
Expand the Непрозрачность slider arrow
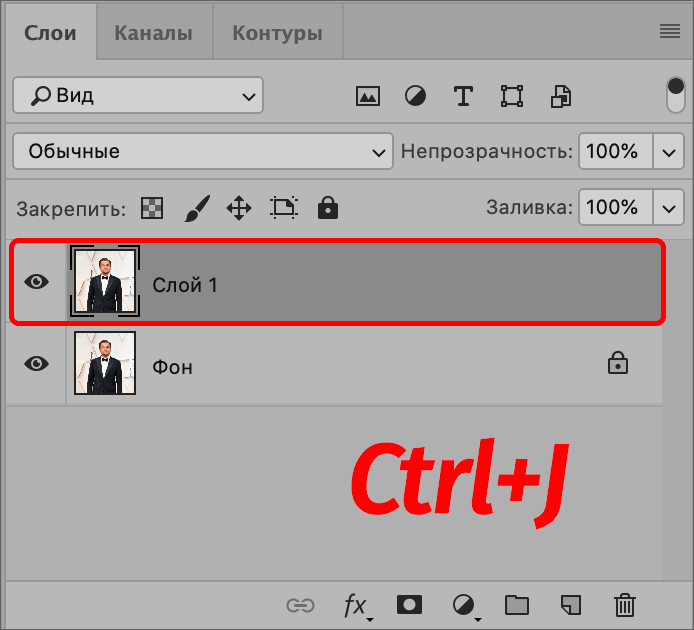[x=669, y=151]
